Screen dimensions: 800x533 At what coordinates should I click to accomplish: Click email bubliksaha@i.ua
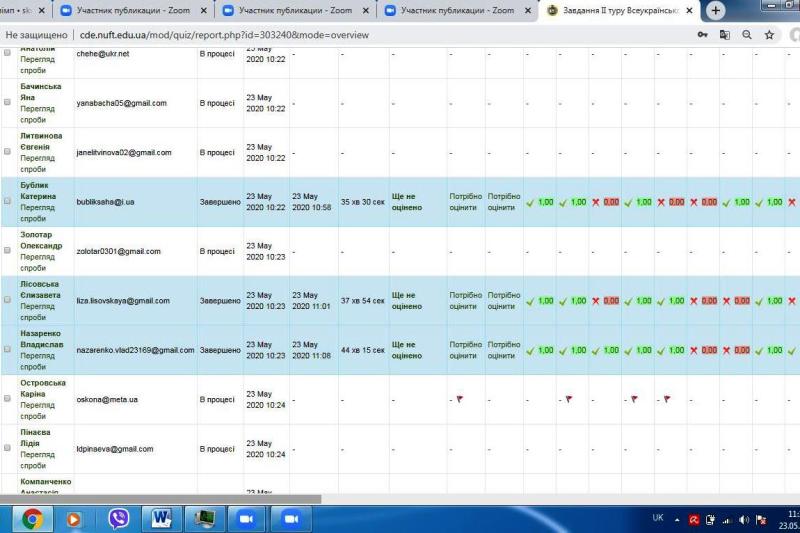coord(105,202)
